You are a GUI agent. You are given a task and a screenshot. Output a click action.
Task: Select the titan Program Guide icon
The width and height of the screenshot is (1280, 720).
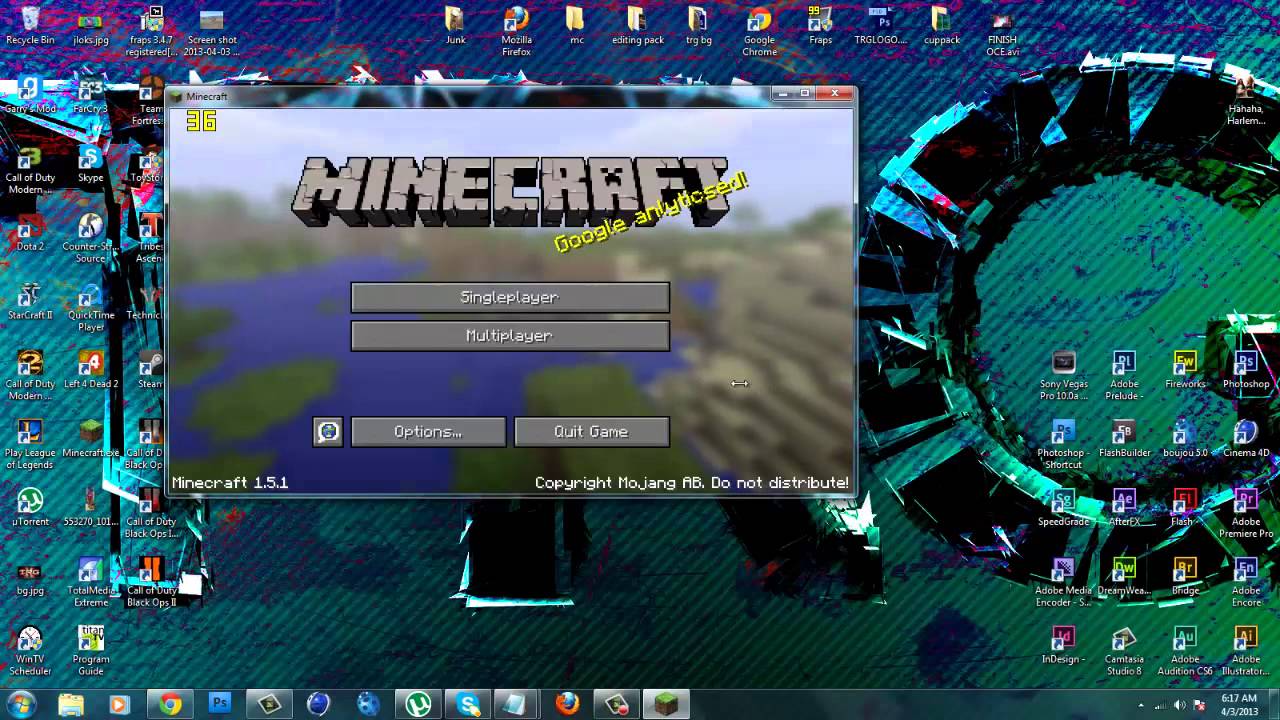[x=91, y=652]
